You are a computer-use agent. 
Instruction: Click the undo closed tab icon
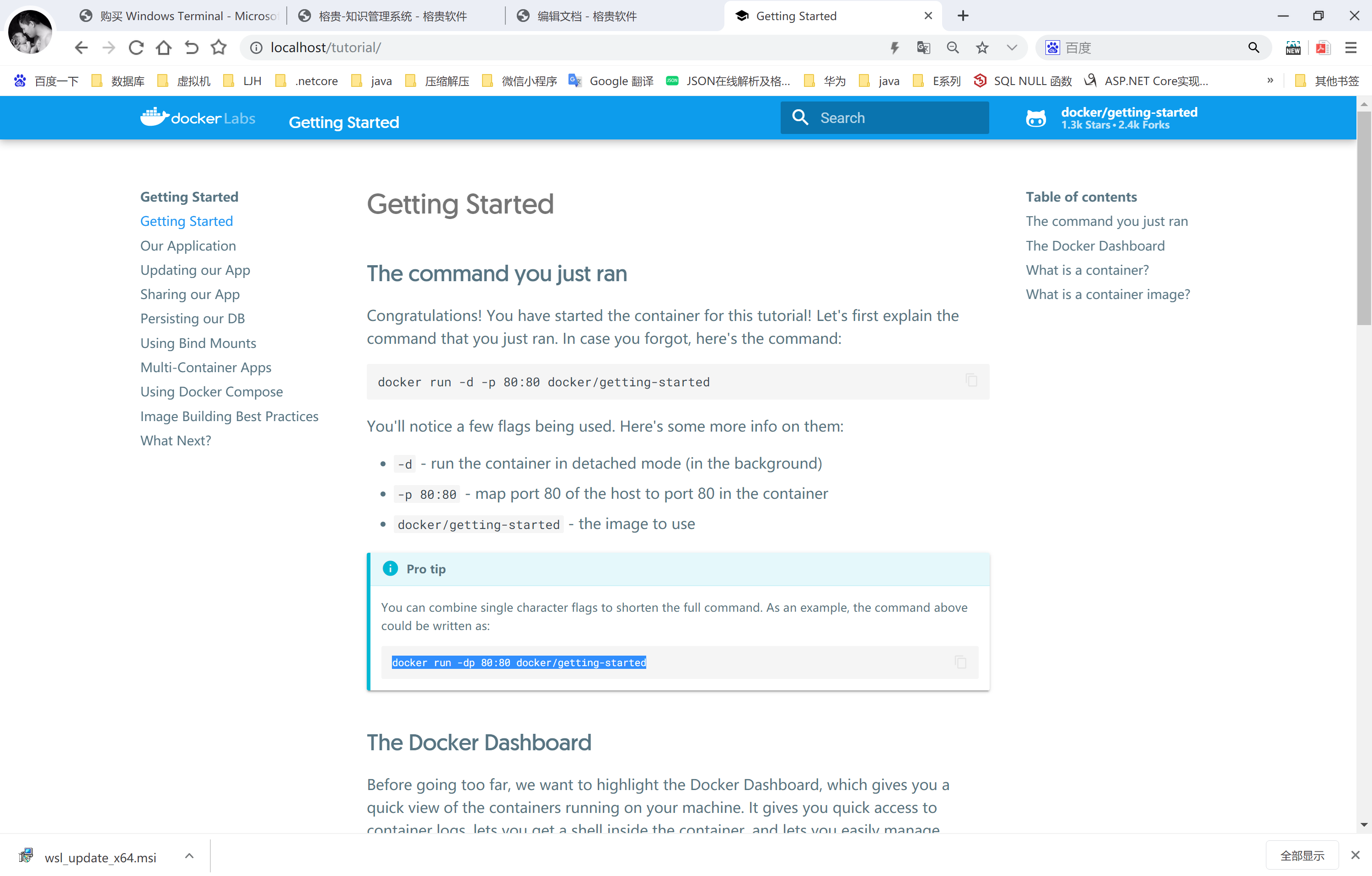point(192,48)
